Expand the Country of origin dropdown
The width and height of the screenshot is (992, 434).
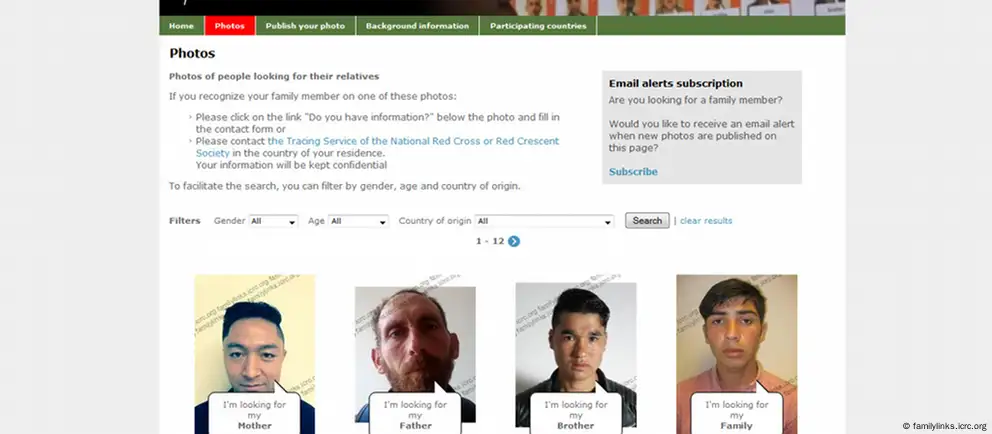pyautogui.click(x=544, y=221)
